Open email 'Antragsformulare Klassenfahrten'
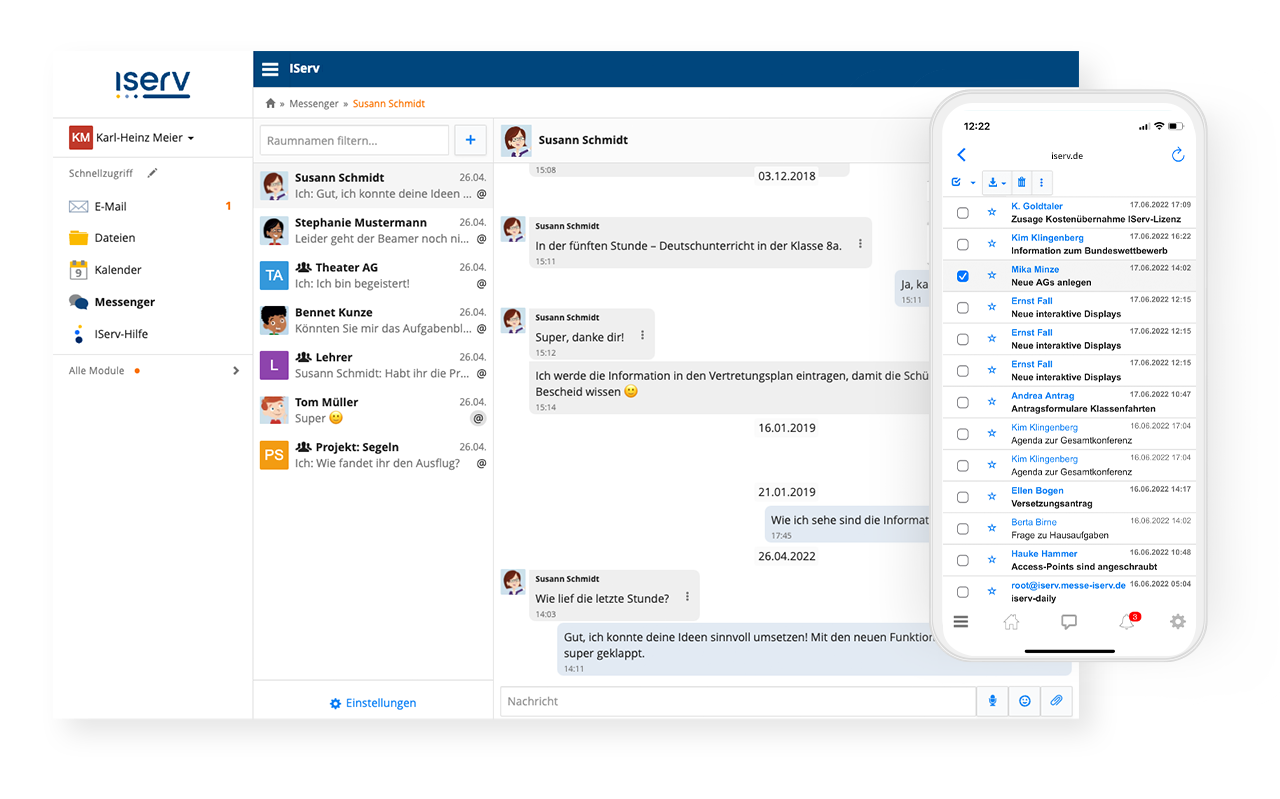Screen dimensions: 1280x799 [x=1083, y=408]
